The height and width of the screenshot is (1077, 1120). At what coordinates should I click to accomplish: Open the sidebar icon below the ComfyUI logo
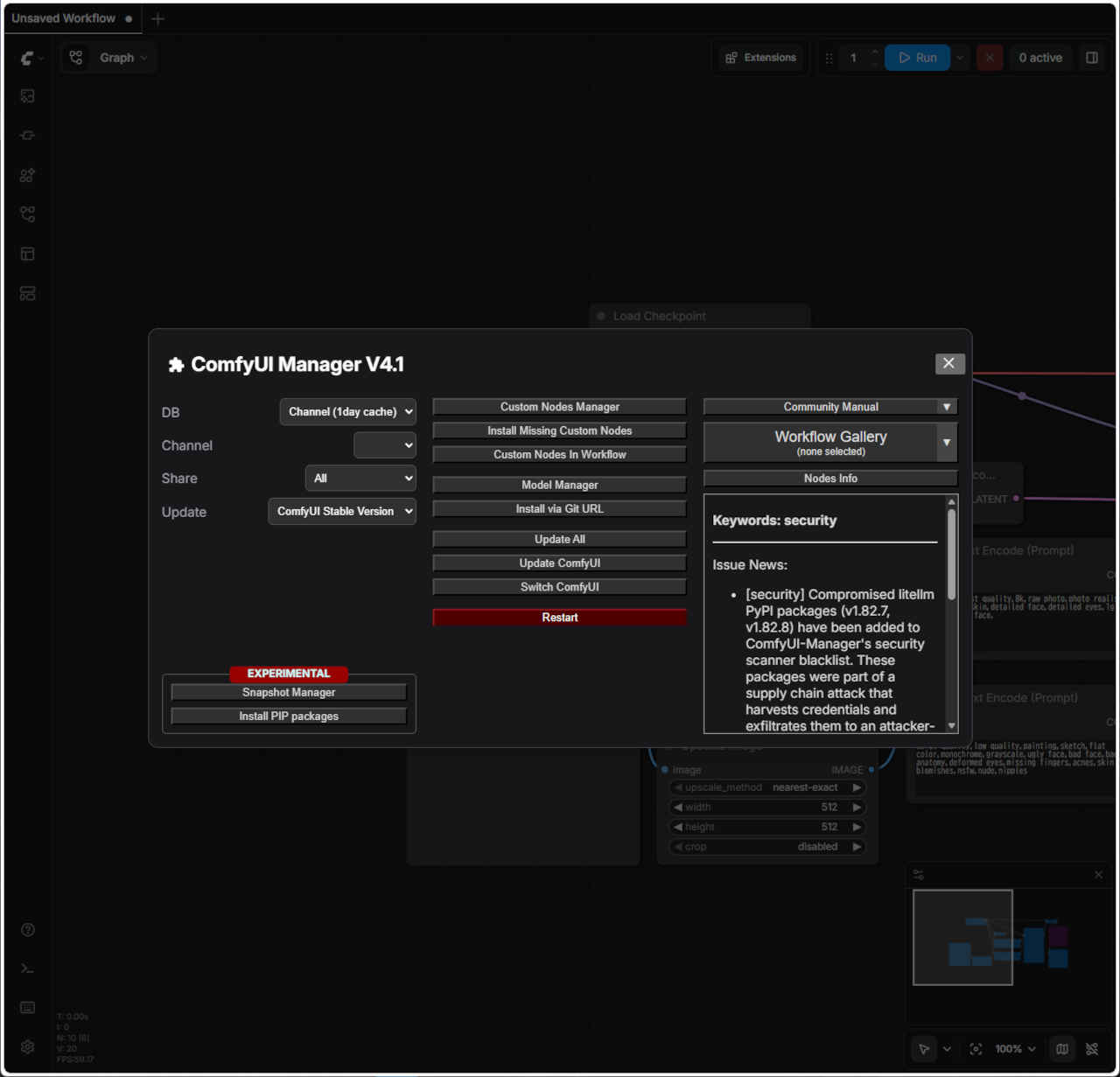pos(28,96)
